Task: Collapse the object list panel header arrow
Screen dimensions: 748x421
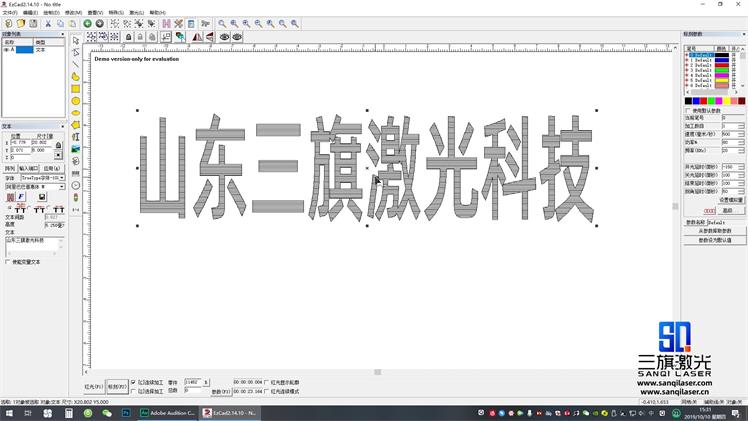Action: coord(62,34)
